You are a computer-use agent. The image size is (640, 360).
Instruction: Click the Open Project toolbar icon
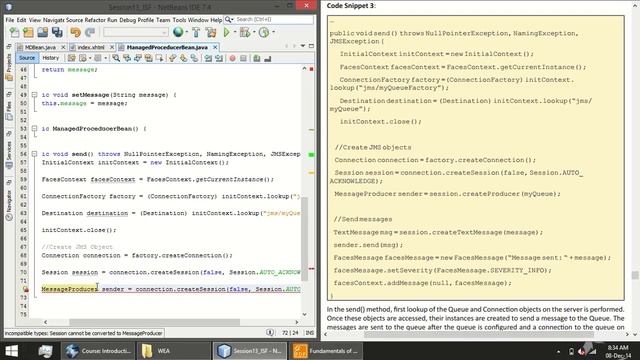click(x=42, y=32)
